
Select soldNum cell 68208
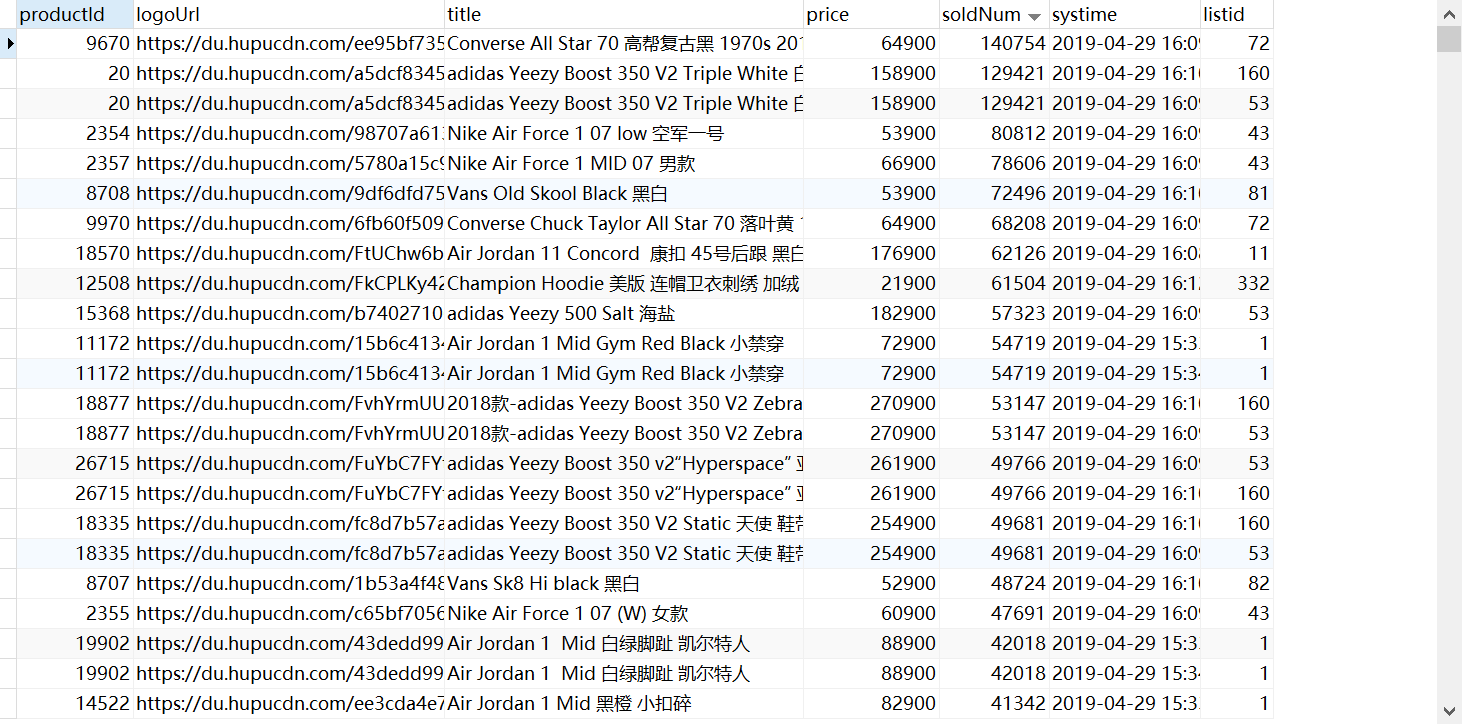coord(994,224)
